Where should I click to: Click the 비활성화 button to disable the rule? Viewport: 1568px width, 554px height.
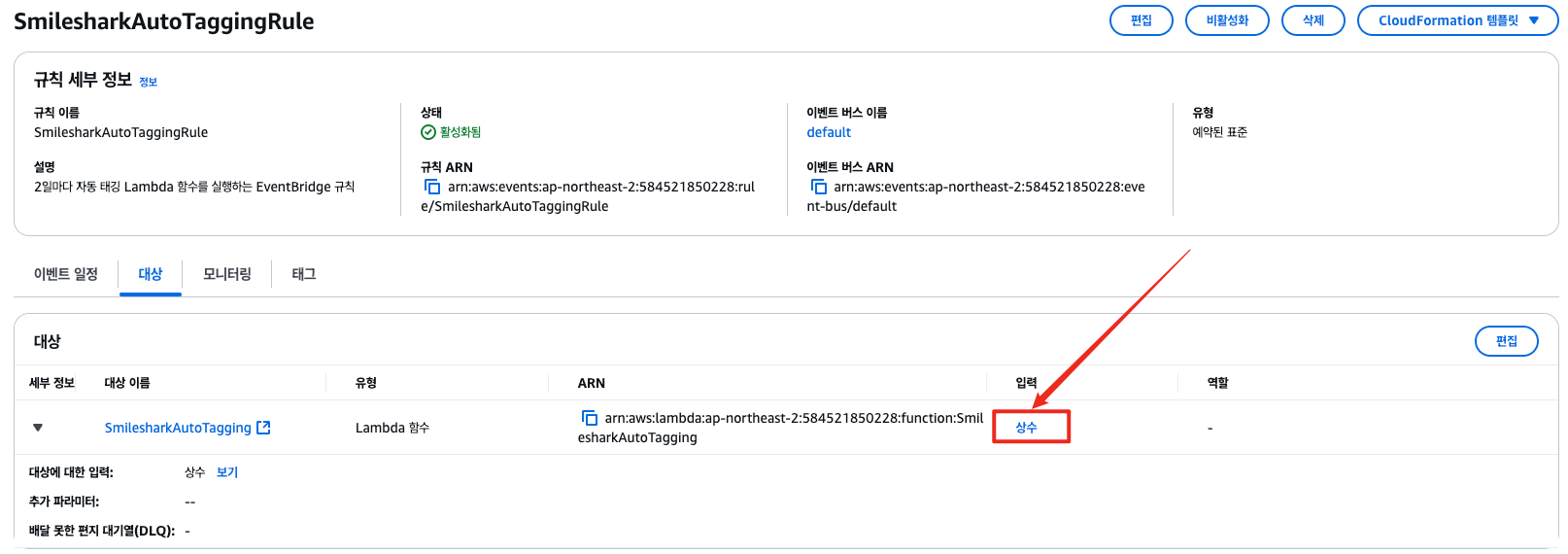click(x=1227, y=20)
